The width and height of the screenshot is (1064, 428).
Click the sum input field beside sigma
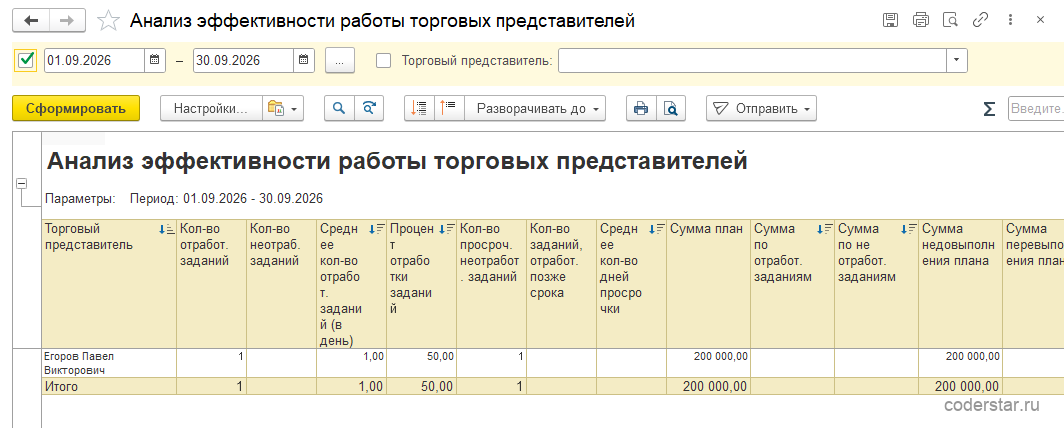tap(1036, 109)
